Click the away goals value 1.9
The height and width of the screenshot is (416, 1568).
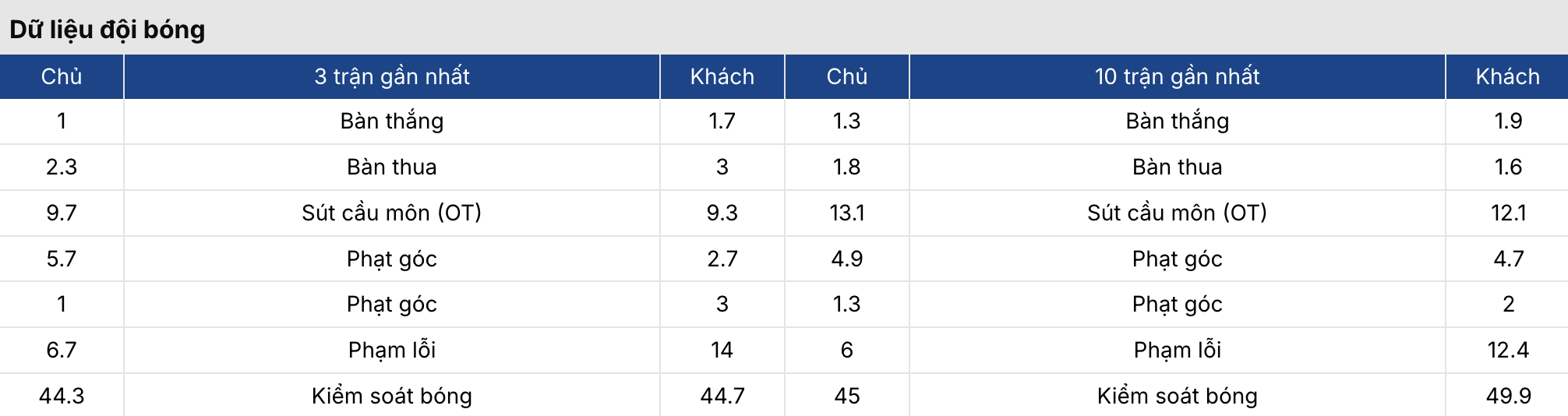pos(1508,121)
